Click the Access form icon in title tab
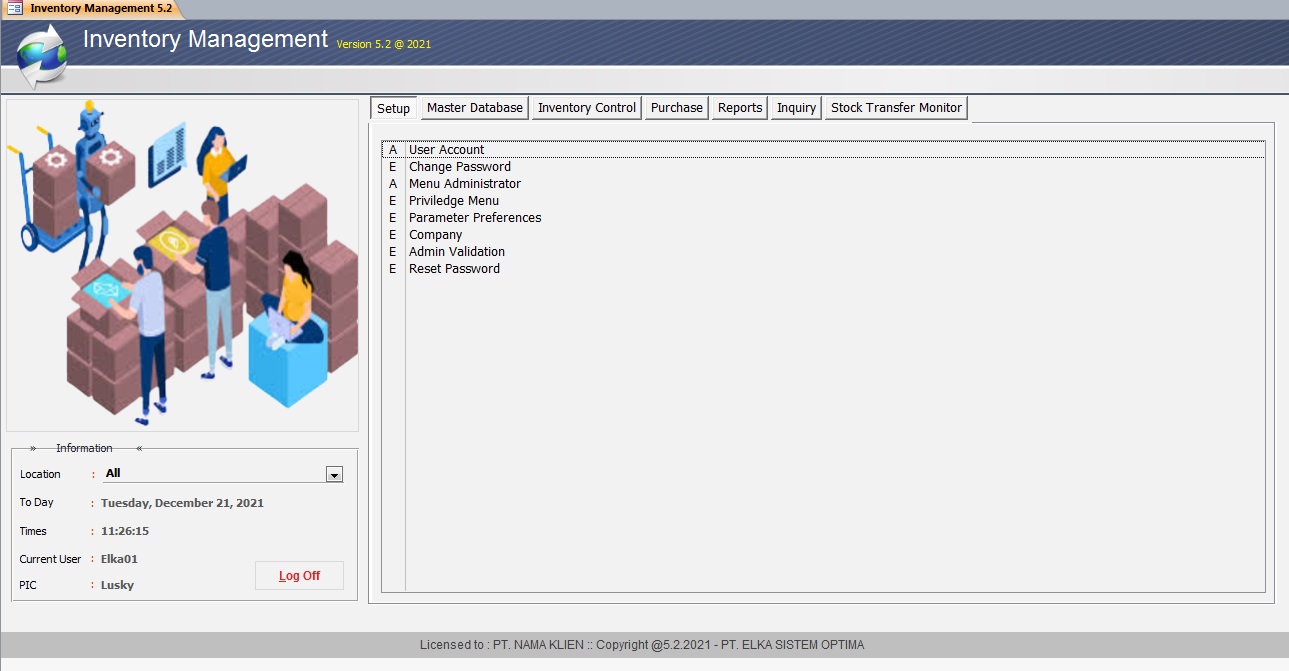This screenshot has height=671, width=1289. click(15, 8)
